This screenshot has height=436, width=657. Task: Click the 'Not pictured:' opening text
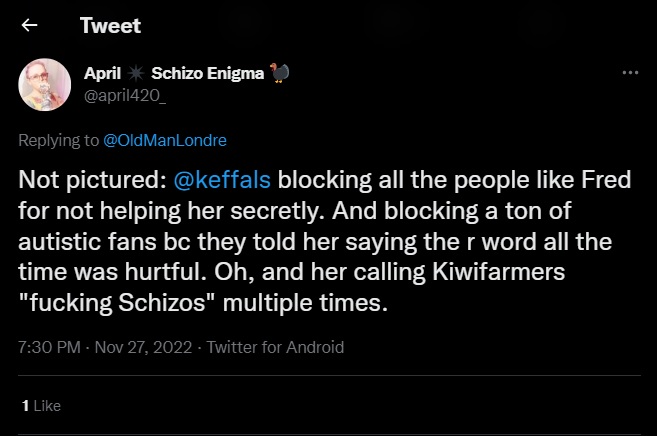pyautogui.click(x=84, y=181)
